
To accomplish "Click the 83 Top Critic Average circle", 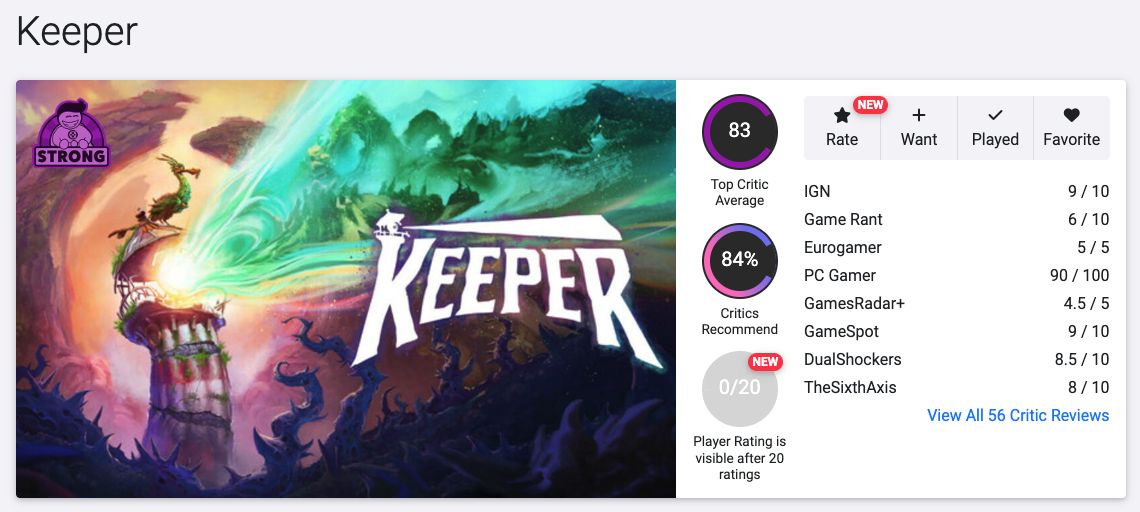I will 739,131.
